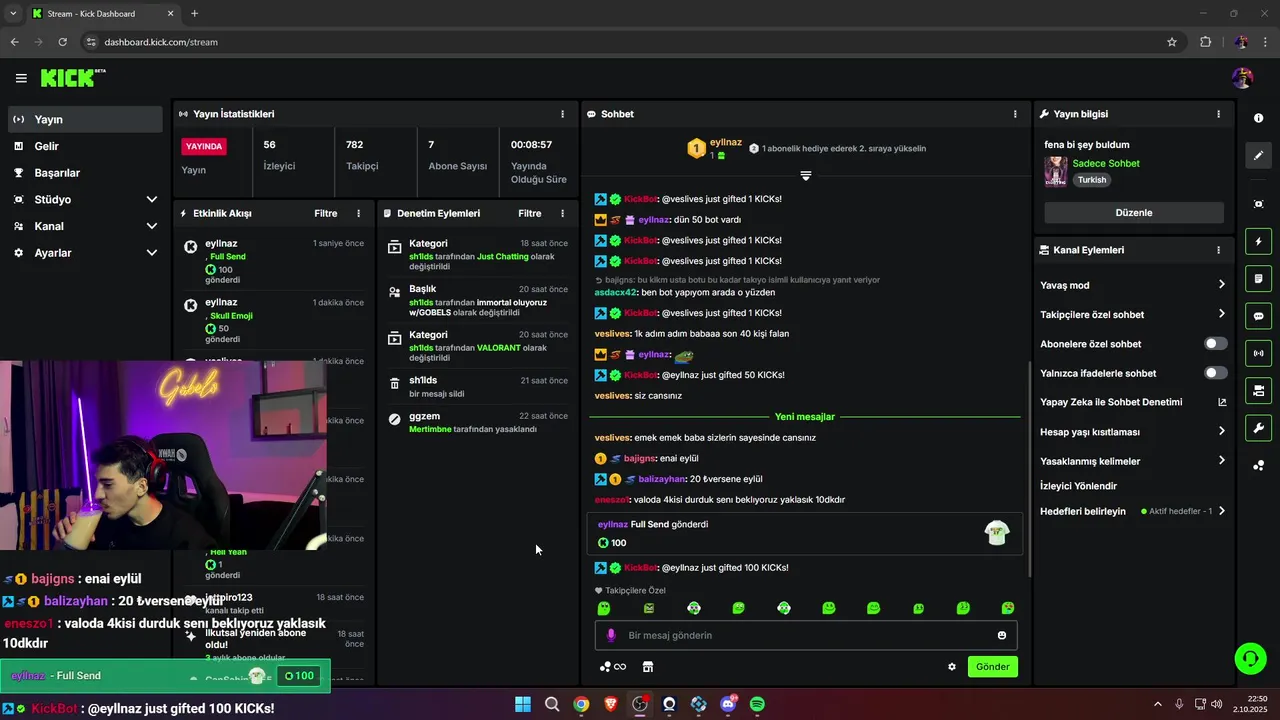Image resolution: width=1280 pixels, height=720 pixels.
Task: Toggle the channel actions widget icon
Action: pos(1258,390)
